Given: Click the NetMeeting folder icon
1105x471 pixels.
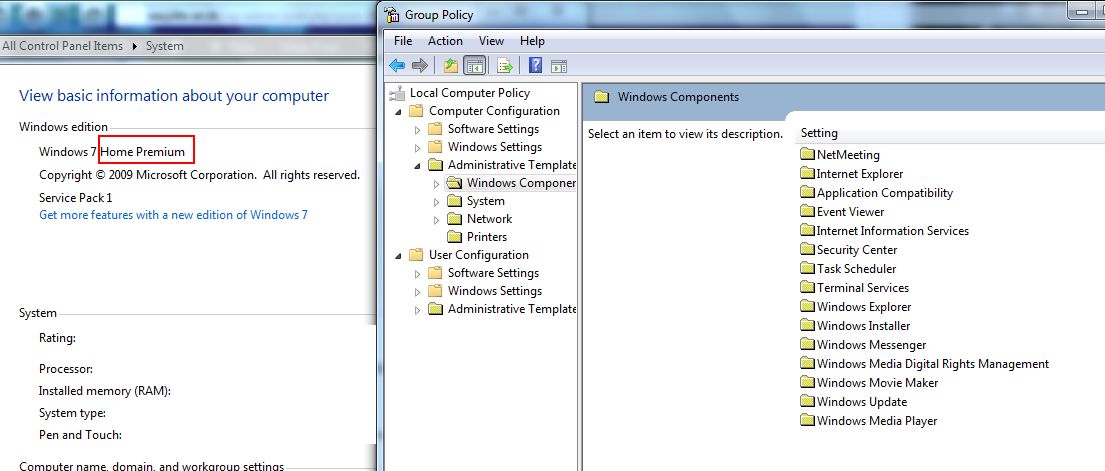Looking at the screenshot, I should point(808,154).
